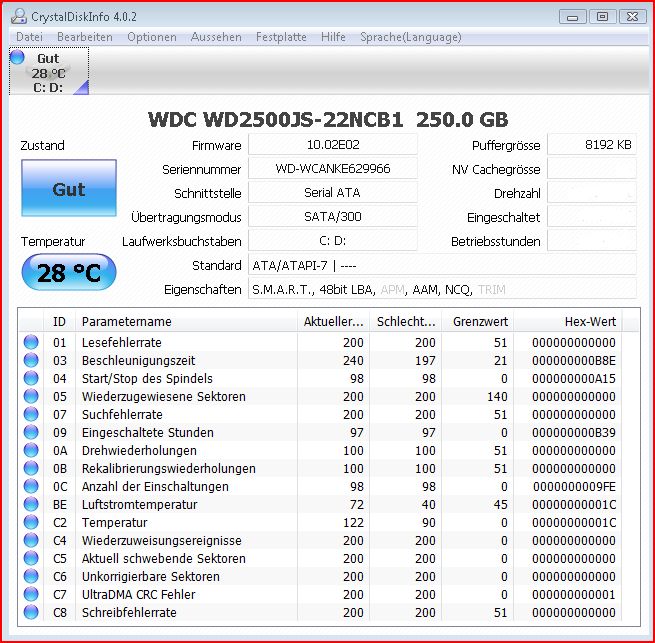This screenshot has width=655, height=643.
Task: Click status icon for UltraDMA CRC Fehler
Action: coord(31,594)
